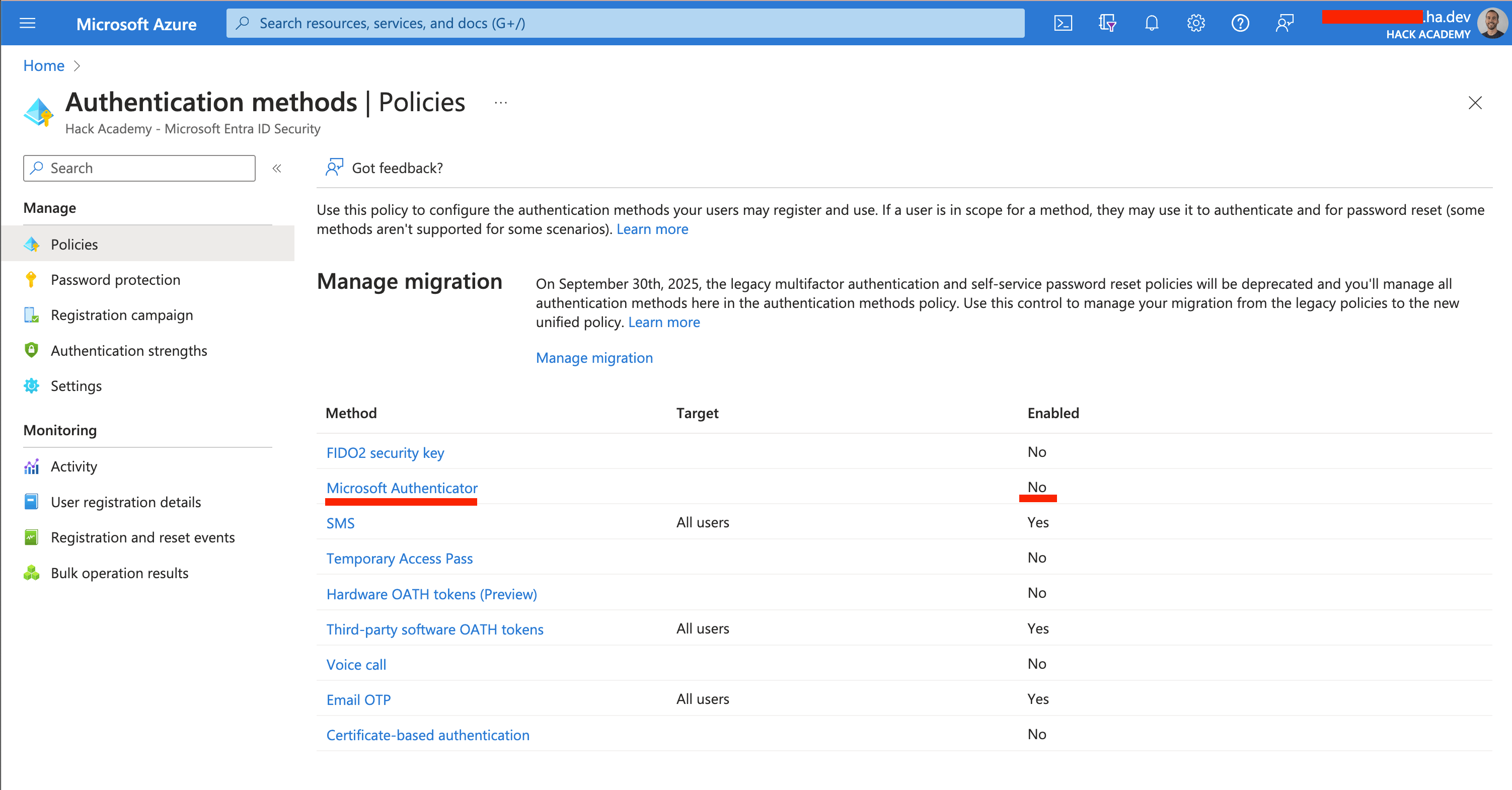
Task: Collapse the left navigation pane
Action: (x=277, y=169)
